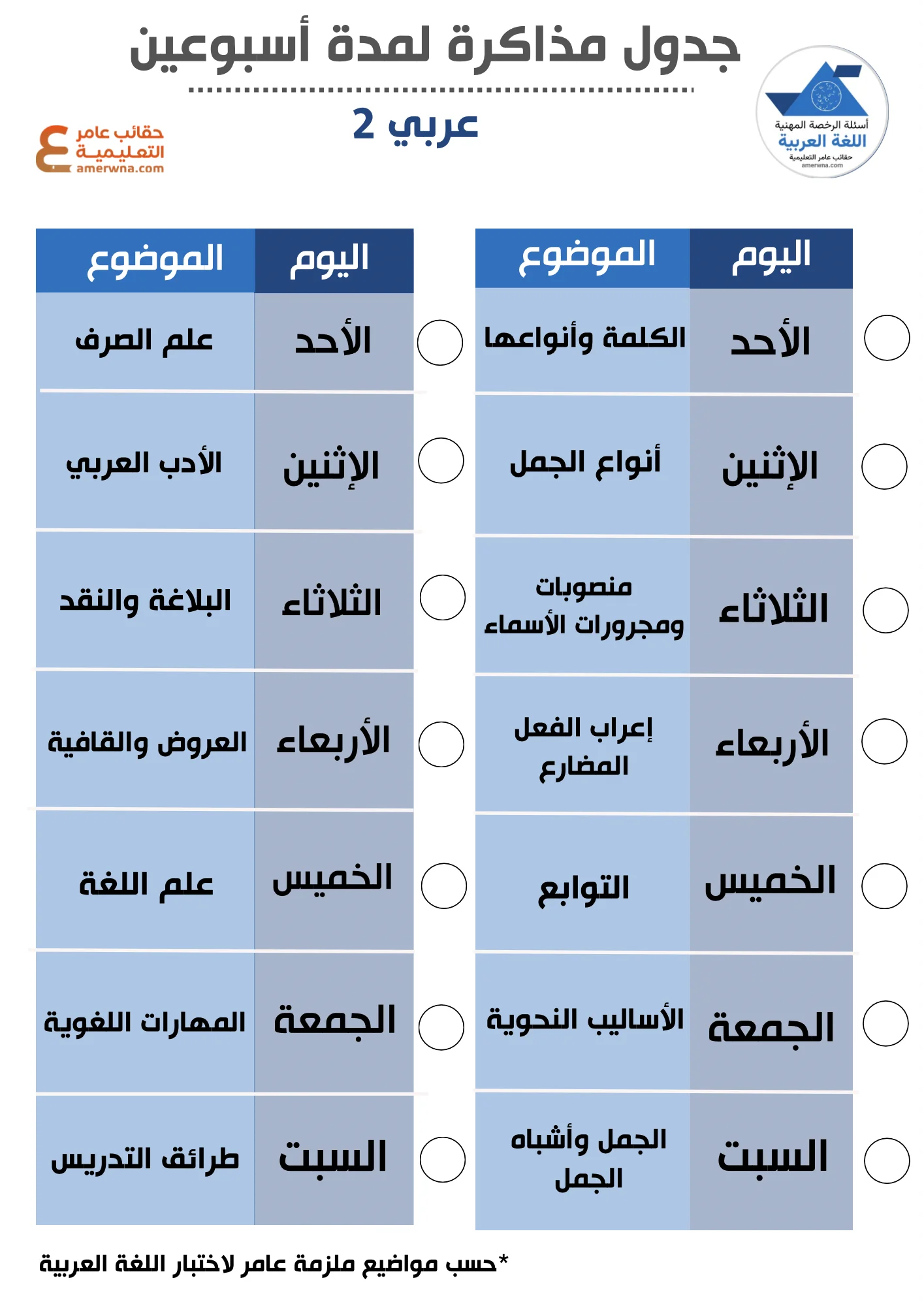Click the blue عربي 2 subtitle
924x1306 pixels.
coord(415,124)
